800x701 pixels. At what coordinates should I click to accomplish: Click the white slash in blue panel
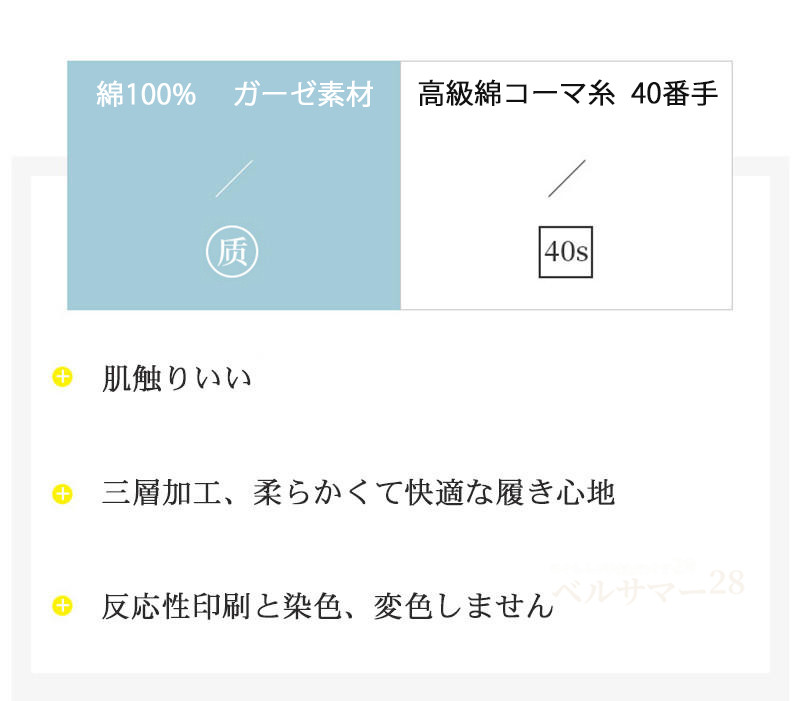[234, 178]
